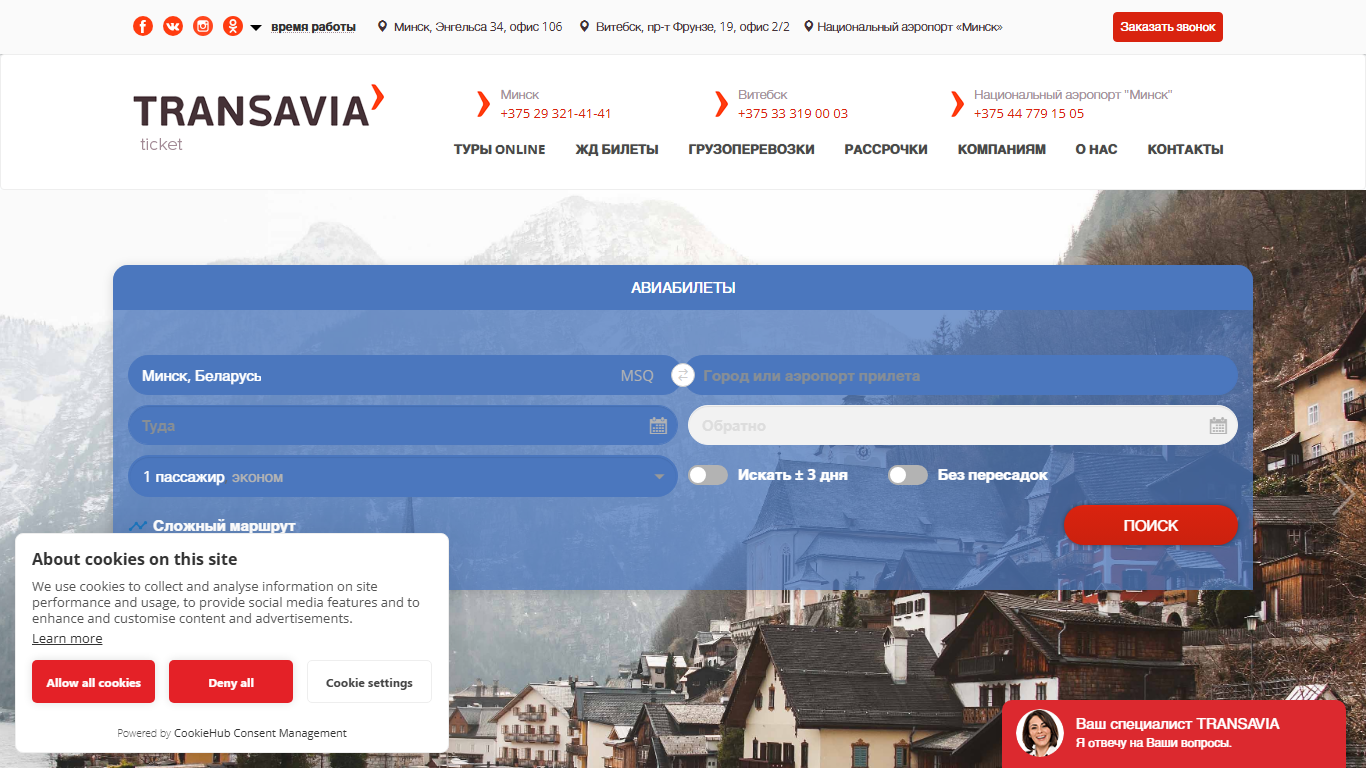Viewport: 1366px width, 768px height.
Task: Open the calendar icon in 'Туда' field
Action: 658,426
